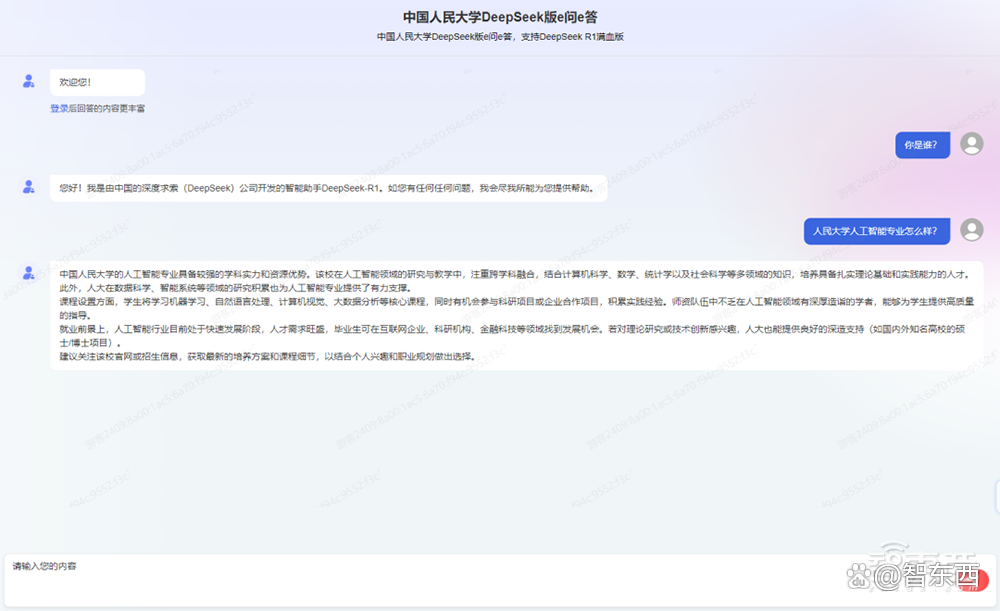Click the text 后回答的内容更丰富
This screenshot has height=611, width=1000.
(107, 108)
